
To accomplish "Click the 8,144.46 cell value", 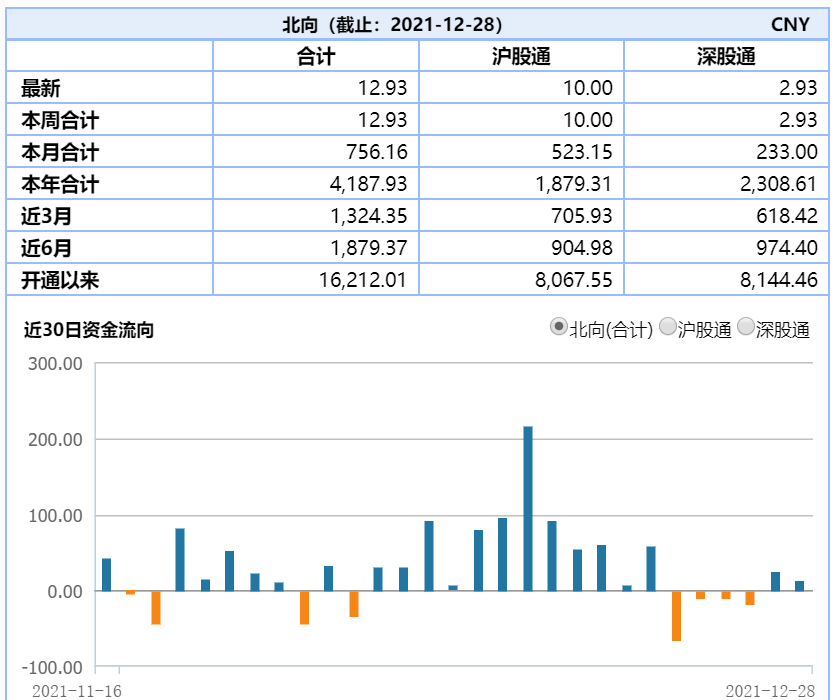I will [779, 280].
